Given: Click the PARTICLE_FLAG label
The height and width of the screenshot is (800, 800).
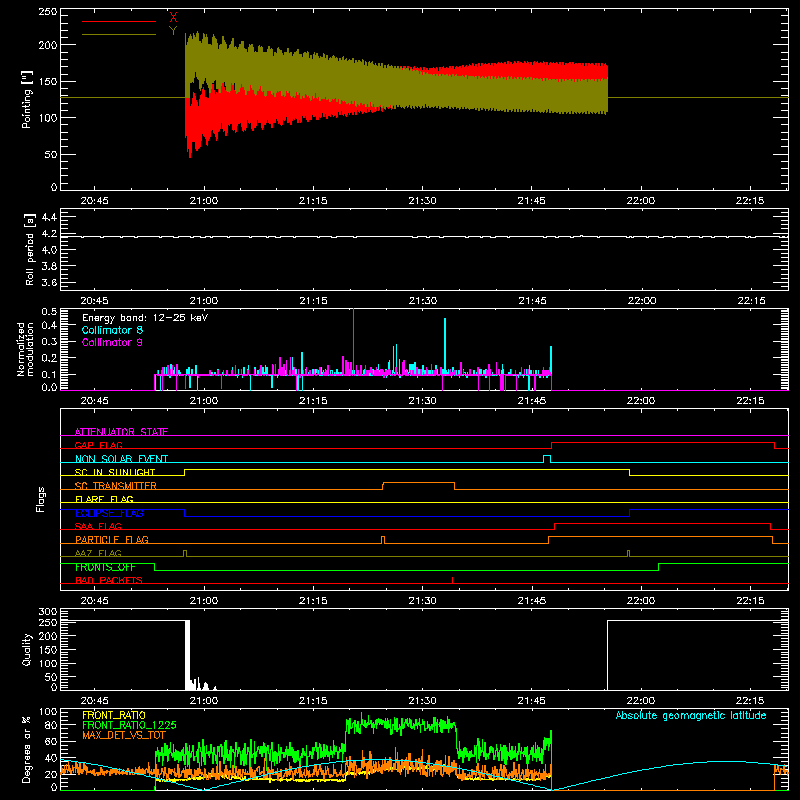Looking at the screenshot, I should pos(112,540).
